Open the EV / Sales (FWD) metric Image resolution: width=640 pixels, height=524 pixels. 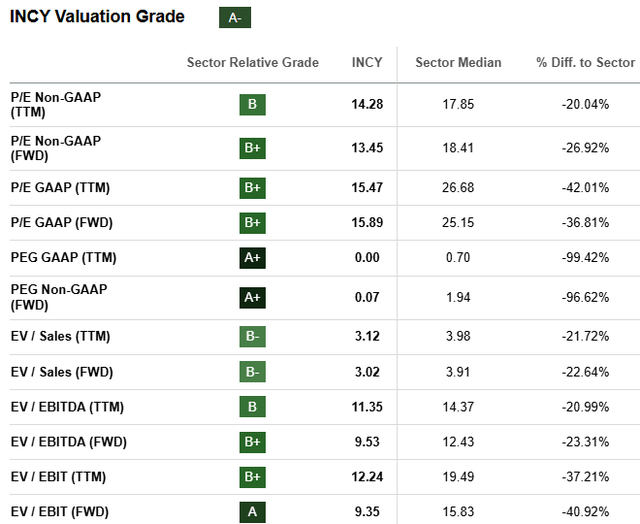[62, 372]
